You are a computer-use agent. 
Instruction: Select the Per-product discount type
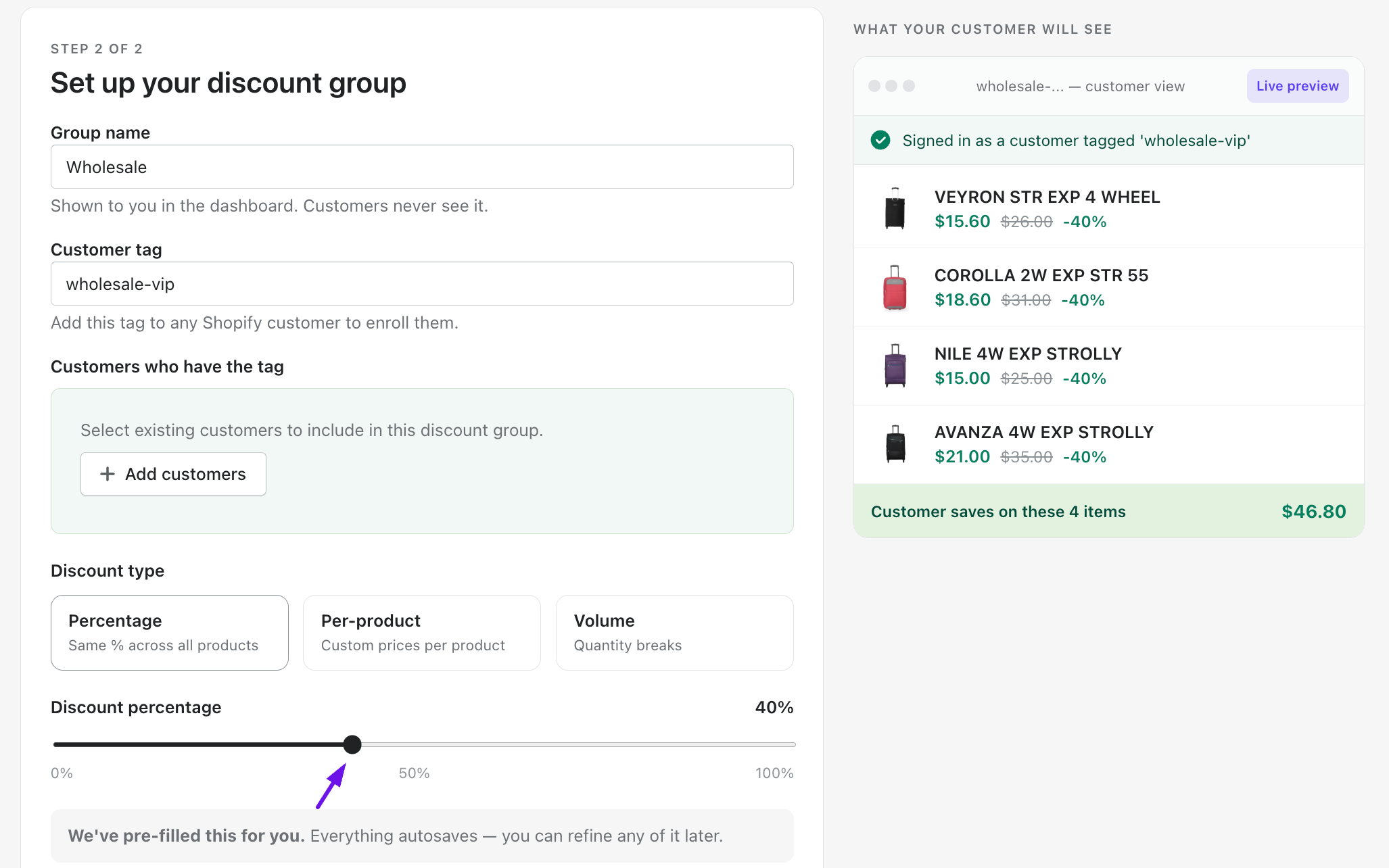(x=422, y=633)
